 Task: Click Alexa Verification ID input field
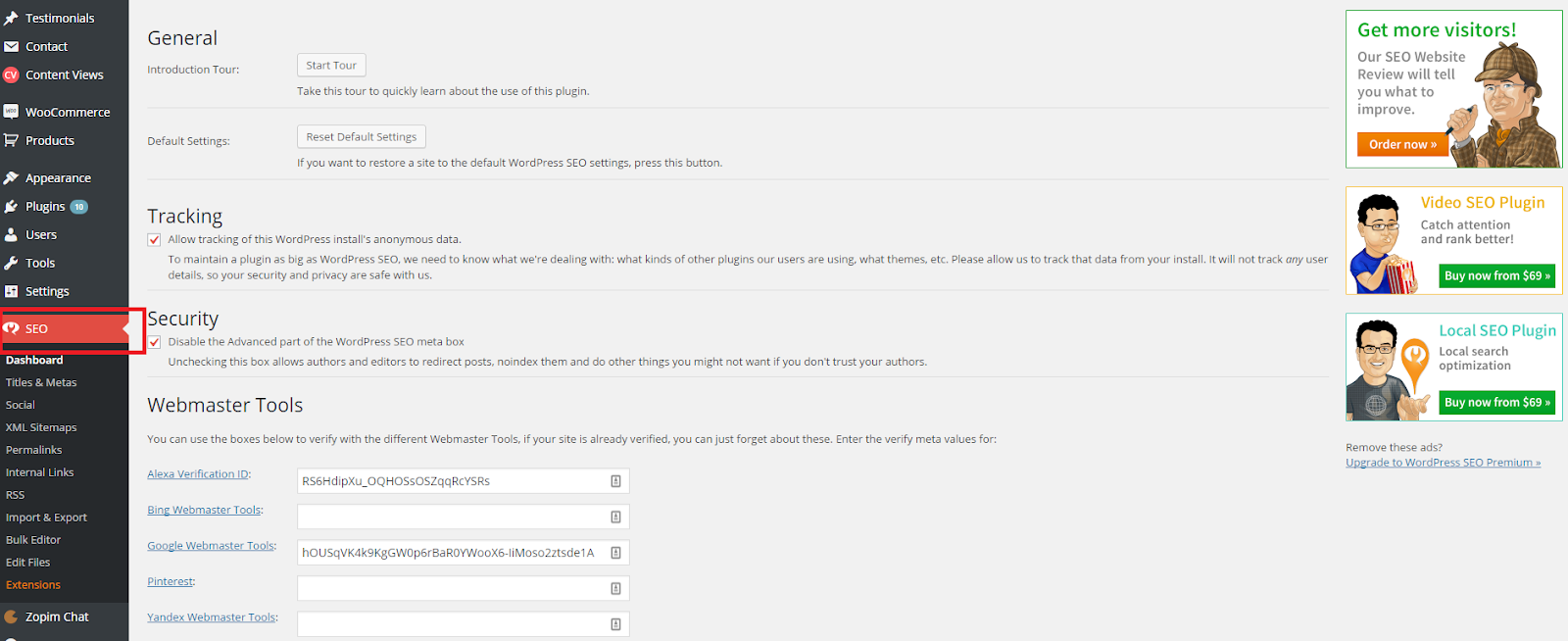pyautogui.click(x=464, y=481)
